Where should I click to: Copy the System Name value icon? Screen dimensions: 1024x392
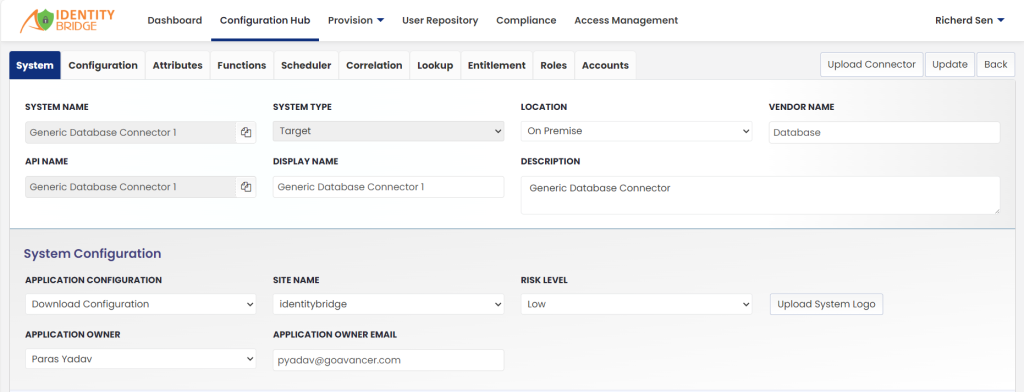click(246, 132)
